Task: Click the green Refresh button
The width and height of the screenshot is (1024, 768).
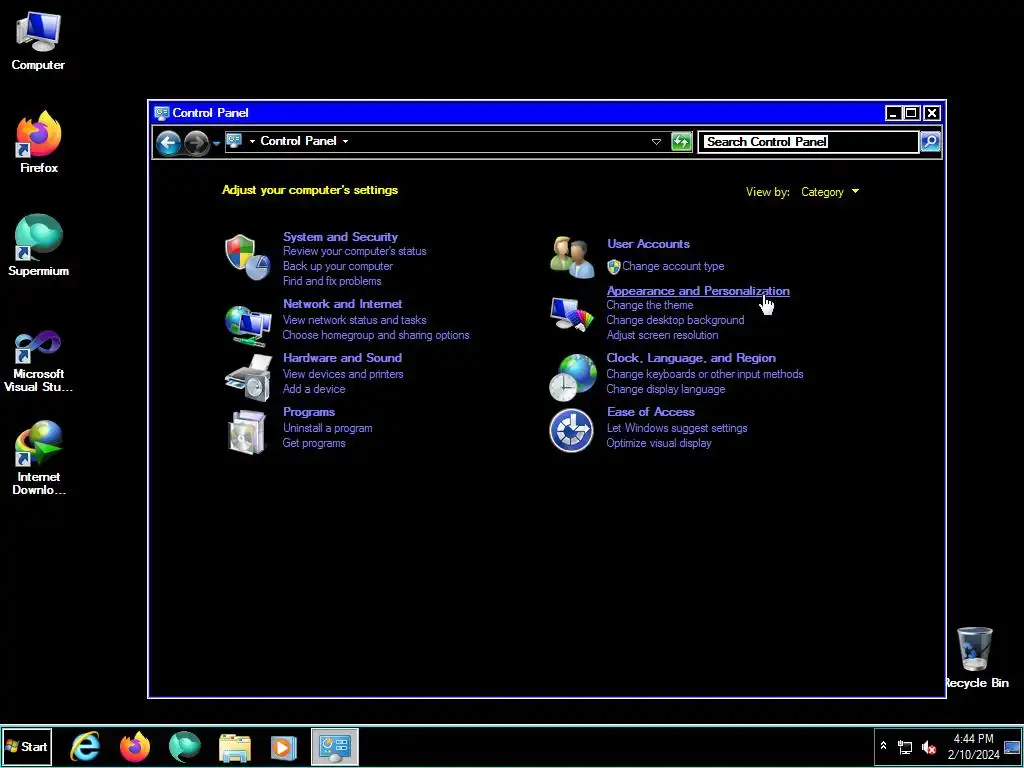Action: 681,142
